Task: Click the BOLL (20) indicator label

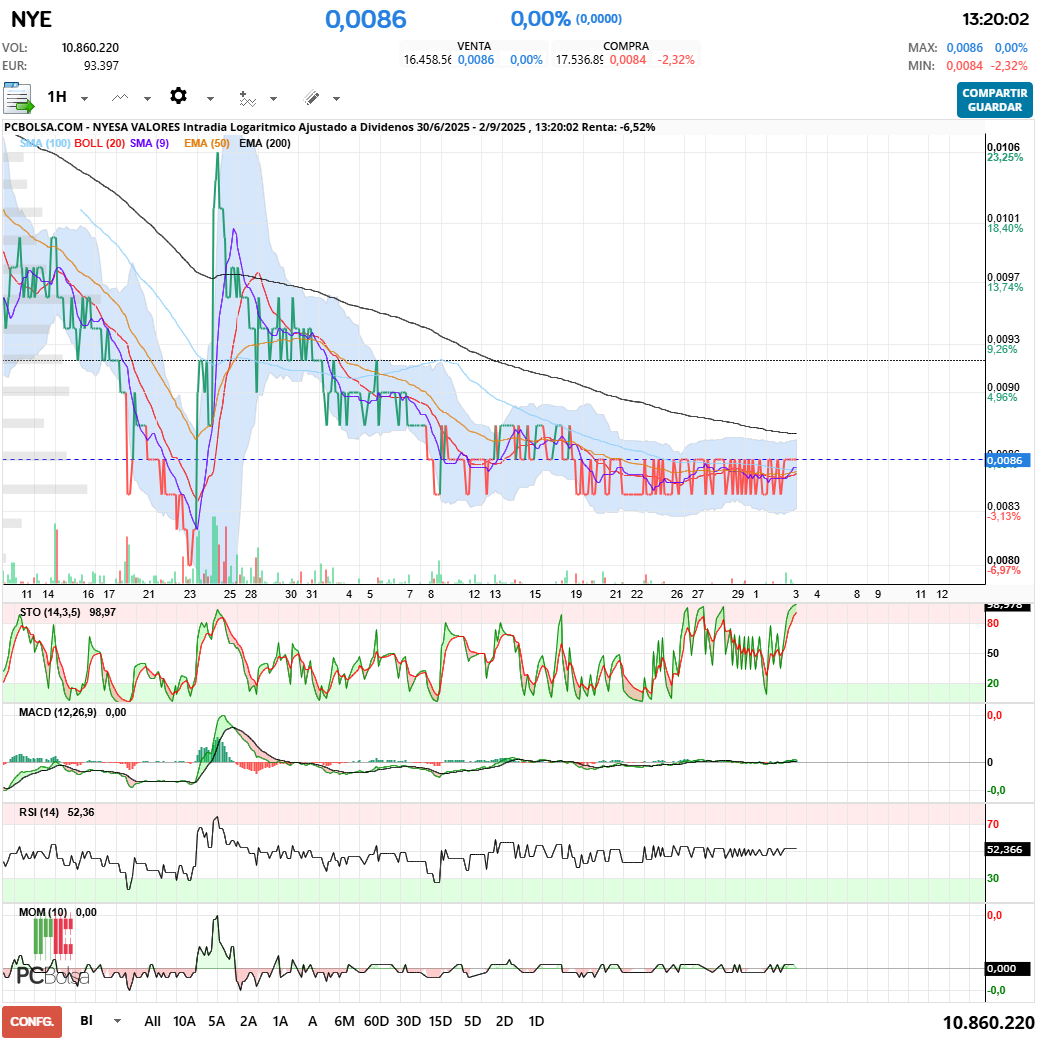Action: pos(100,143)
